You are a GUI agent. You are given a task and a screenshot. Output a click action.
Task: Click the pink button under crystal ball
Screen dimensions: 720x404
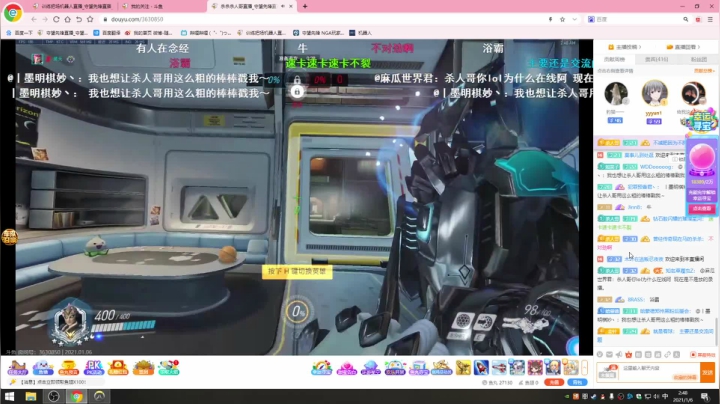pos(702,209)
